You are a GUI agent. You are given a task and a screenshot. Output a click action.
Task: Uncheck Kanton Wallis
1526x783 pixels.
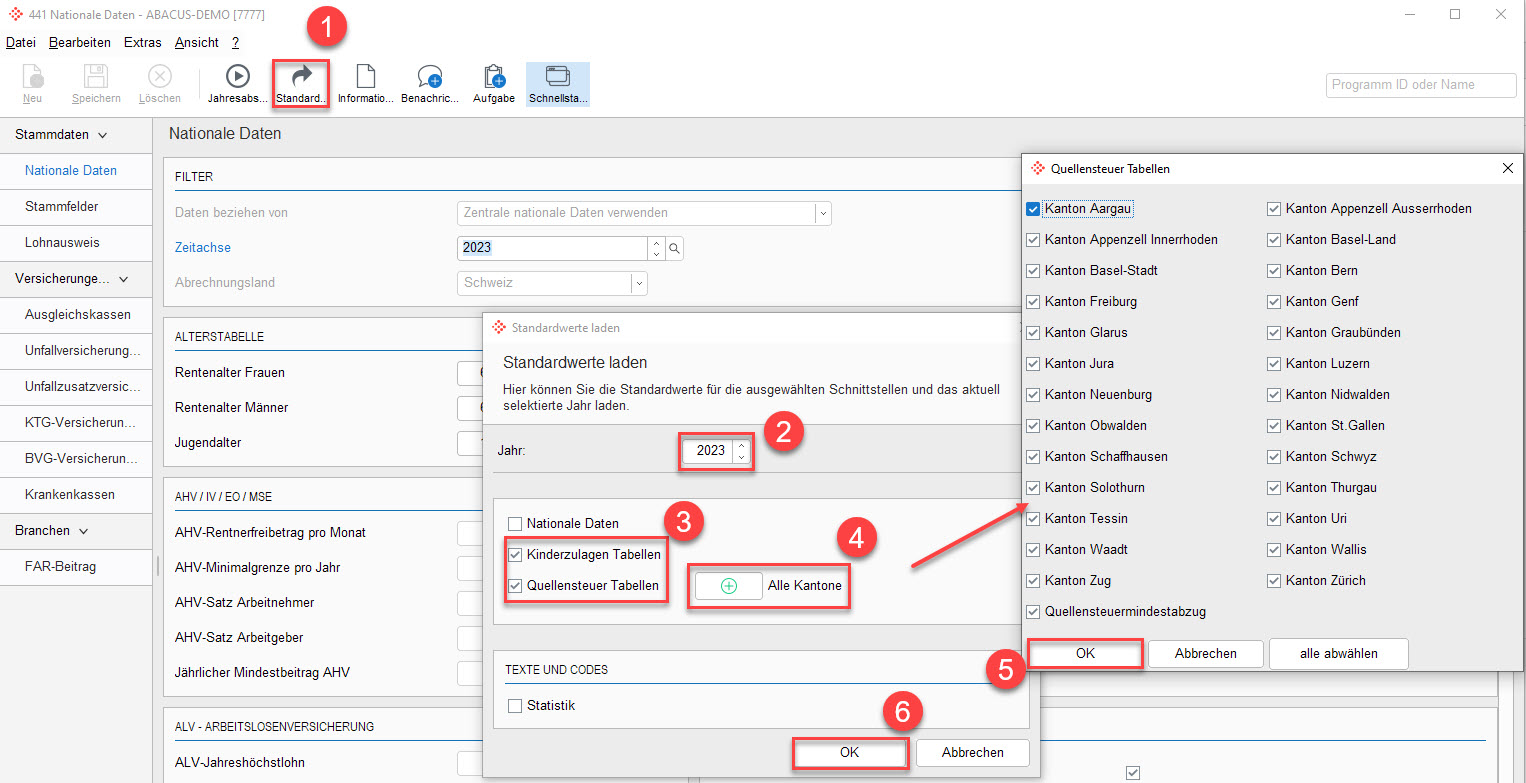coord(1274,549)
